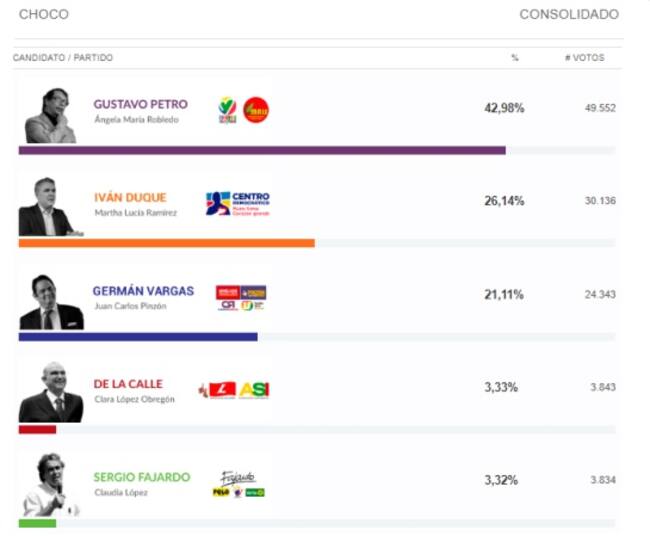The image size is (650, 536).
Task: Click Gustavo Petro's candidate photo
Action: pyautogui.click(x=50, y=116)
